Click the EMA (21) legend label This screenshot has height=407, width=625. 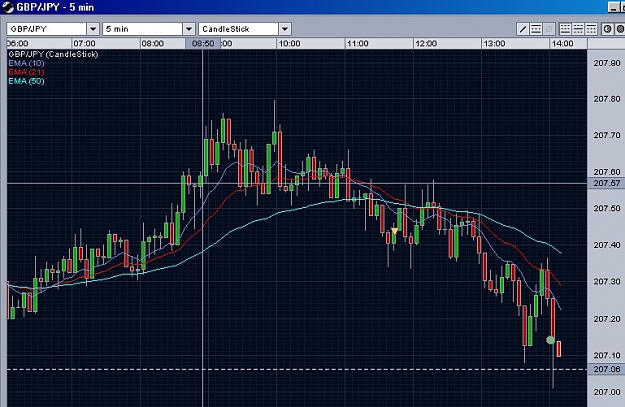(x=26, y=72)
